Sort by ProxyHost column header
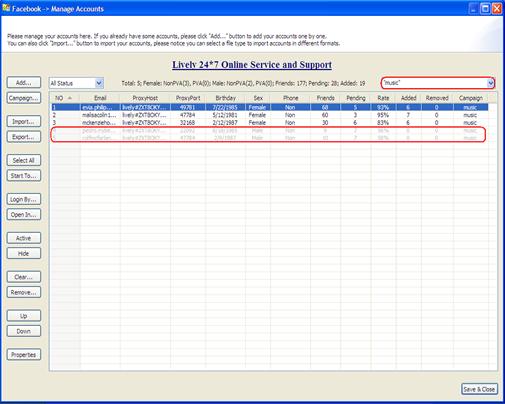505x404 pixels. point(145,98)
